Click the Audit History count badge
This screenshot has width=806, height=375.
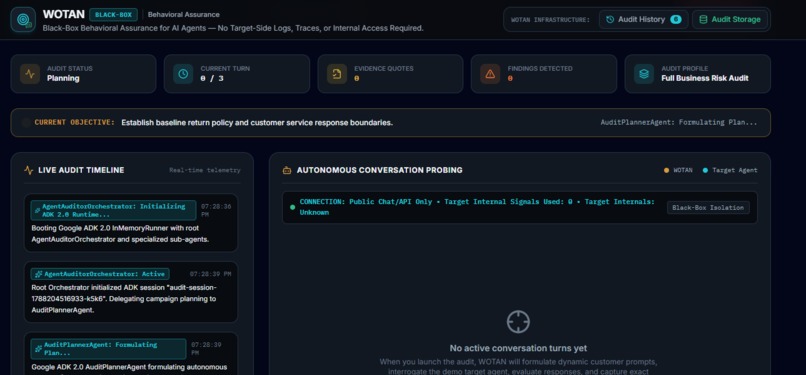[675, 20]
